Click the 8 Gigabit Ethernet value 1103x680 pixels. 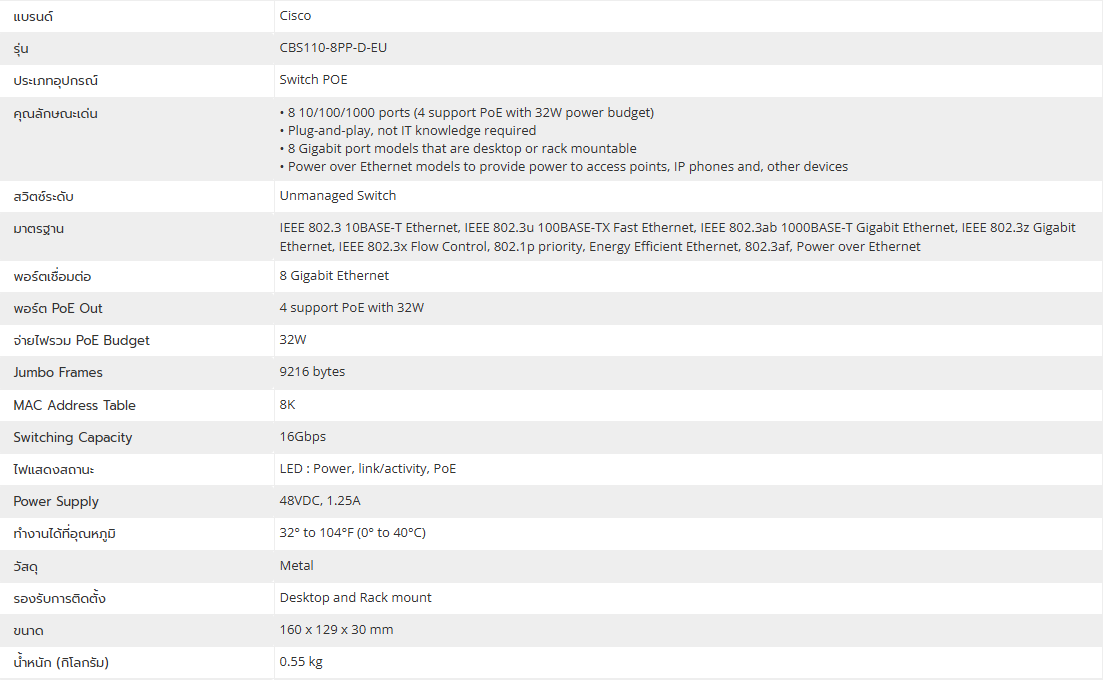(334, 276)
